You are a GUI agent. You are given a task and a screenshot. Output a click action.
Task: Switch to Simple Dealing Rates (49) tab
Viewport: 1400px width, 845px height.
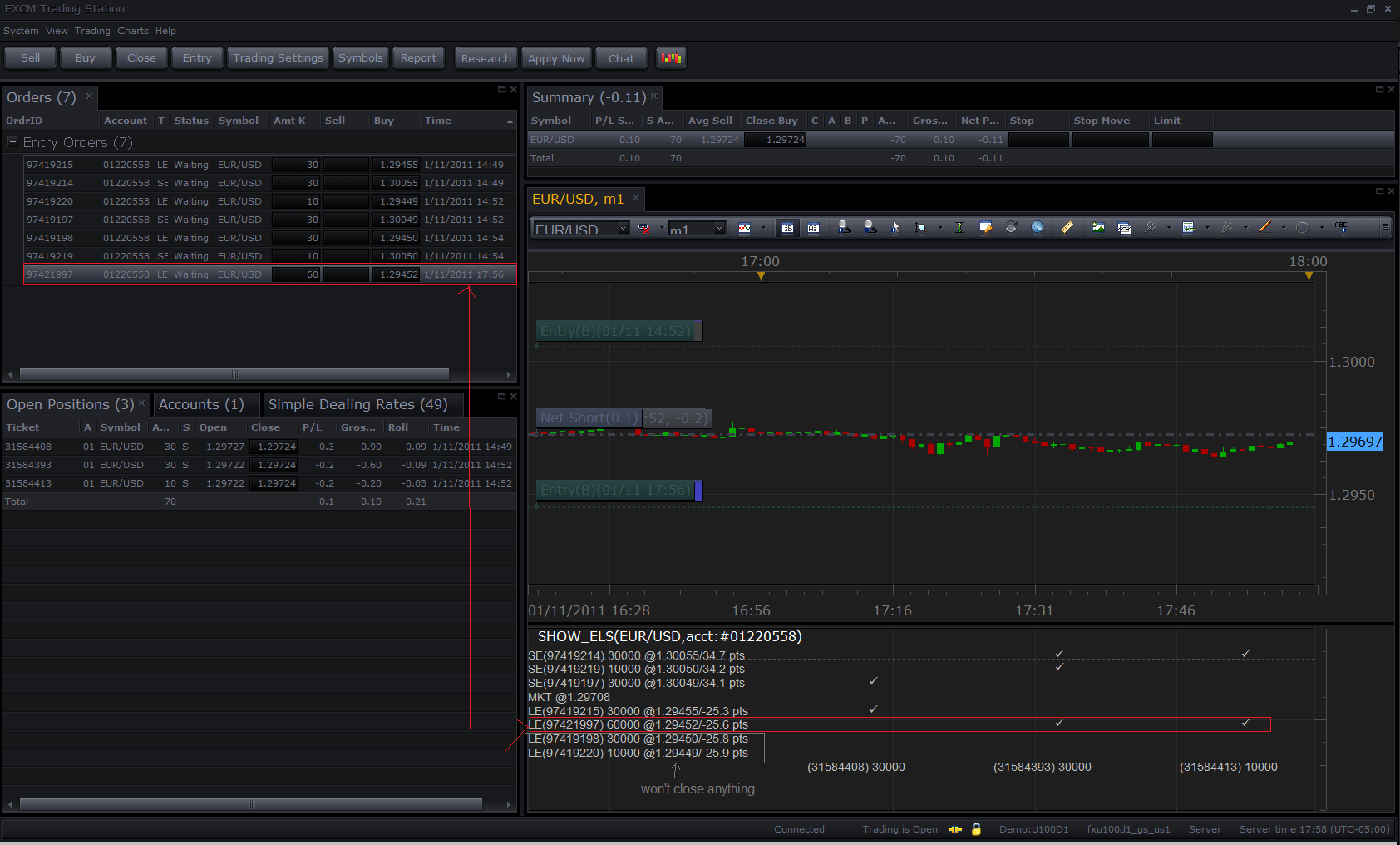click(x=357, y=404)
